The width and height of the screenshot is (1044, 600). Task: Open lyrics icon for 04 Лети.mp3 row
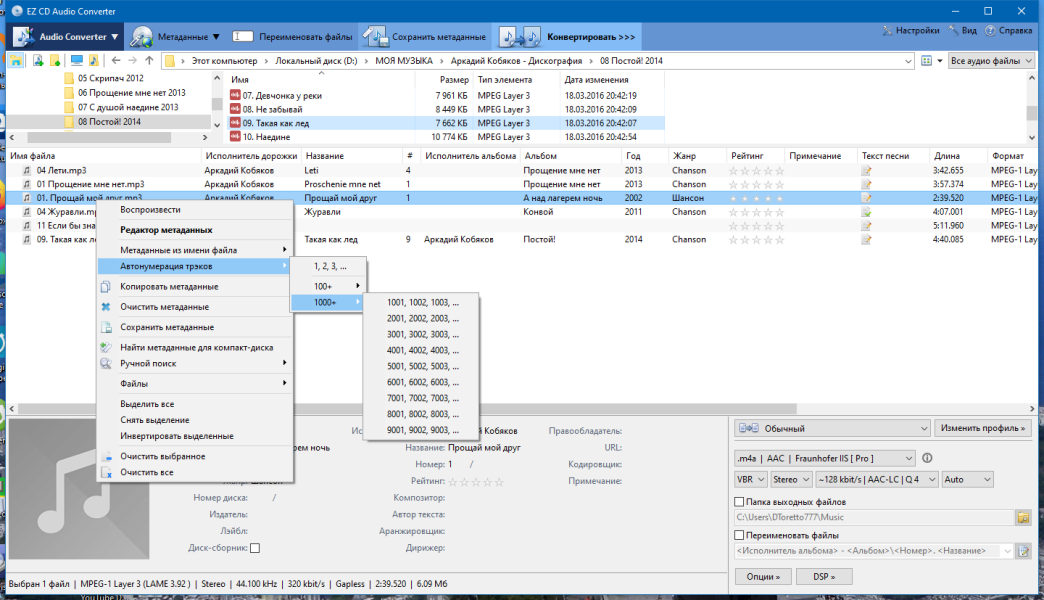coord(866,170)
